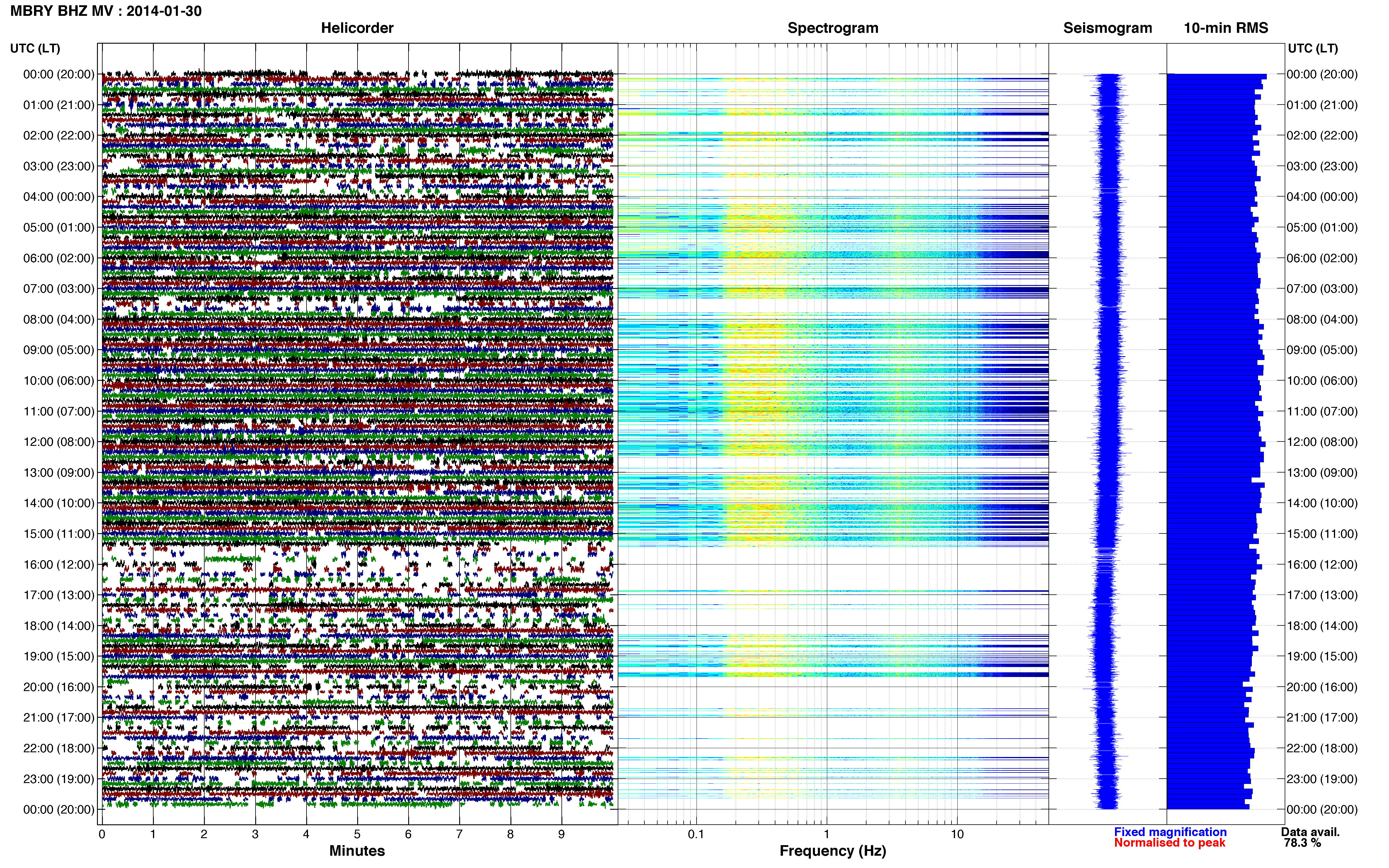
Task: Click the '5' tick on the Minutes axis
Action: pos(357,834)
